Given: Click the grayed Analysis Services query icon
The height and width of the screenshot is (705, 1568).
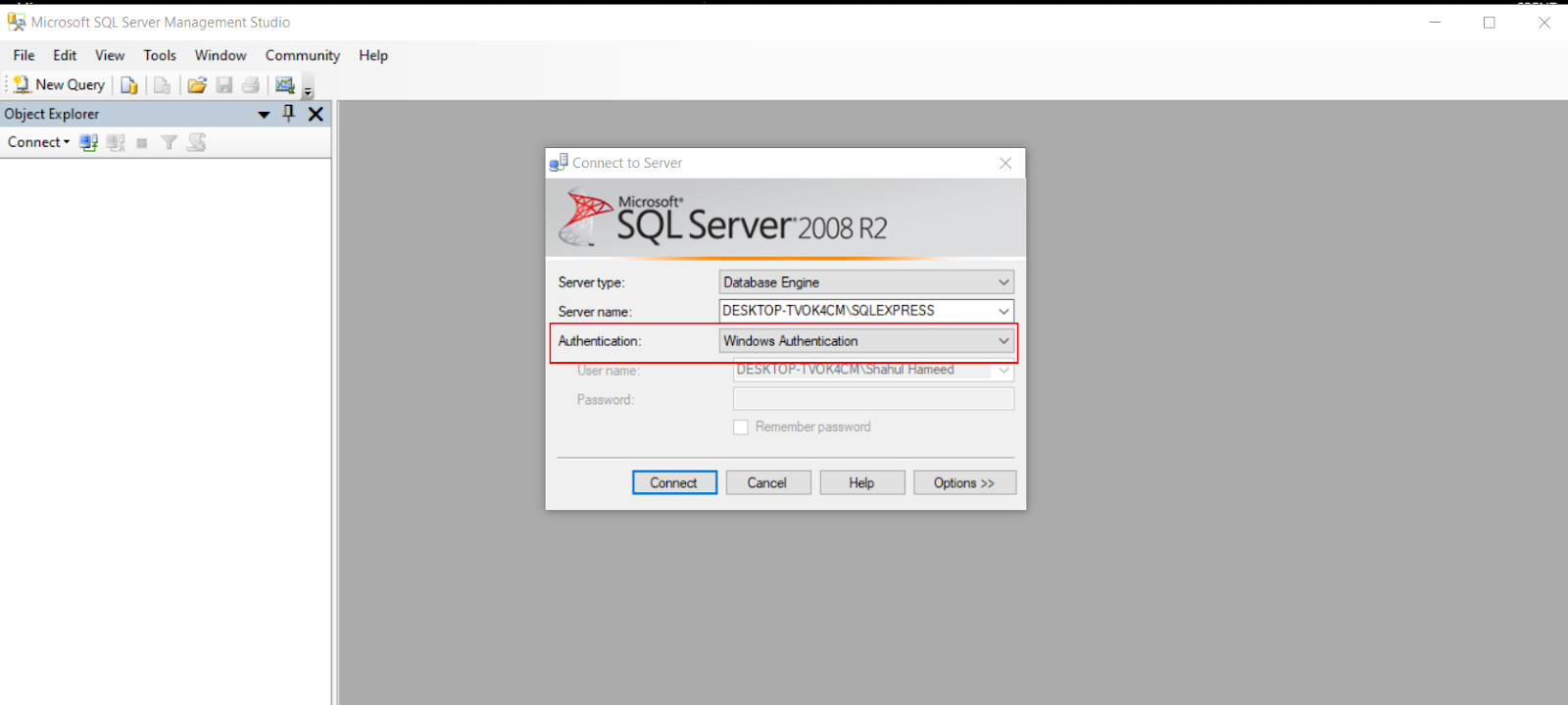Looking at the screenshot, I should point(163,85).
